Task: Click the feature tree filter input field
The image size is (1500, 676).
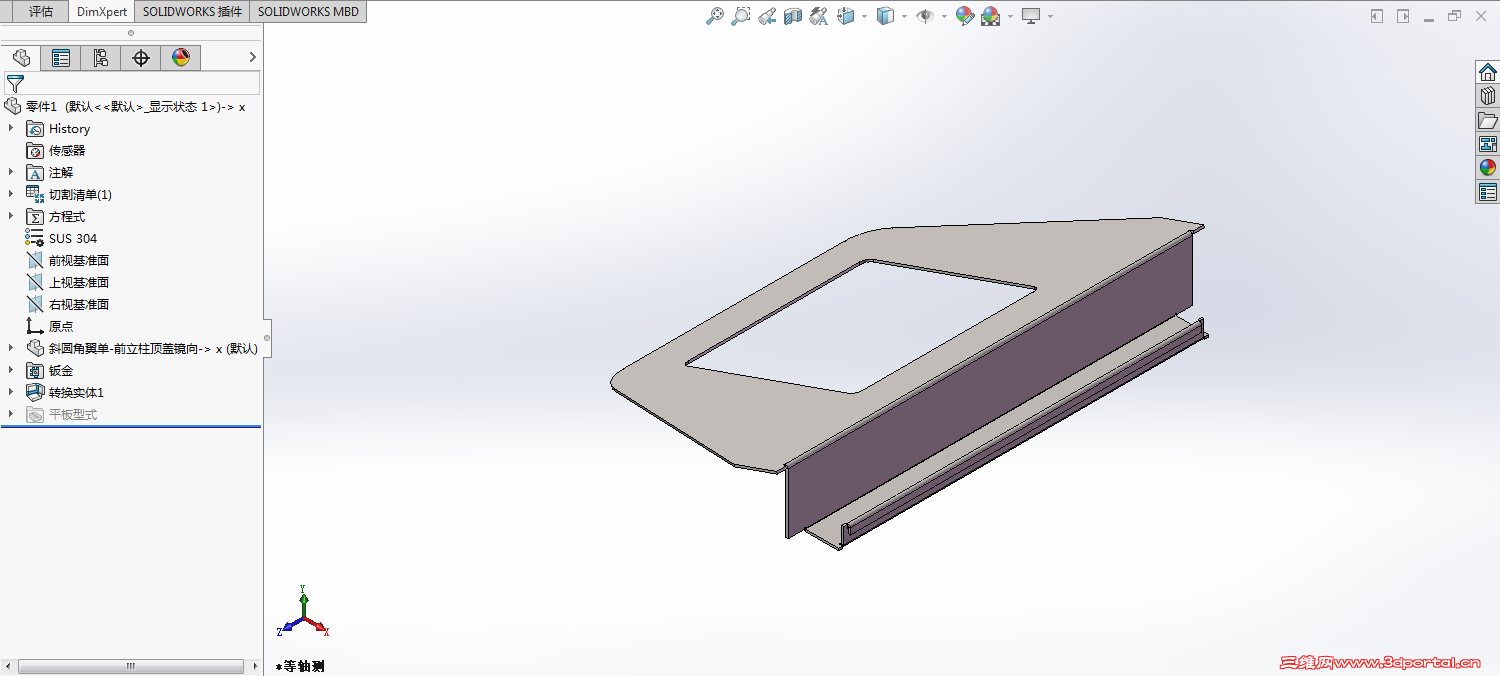Action: click(x=132, y=83)
